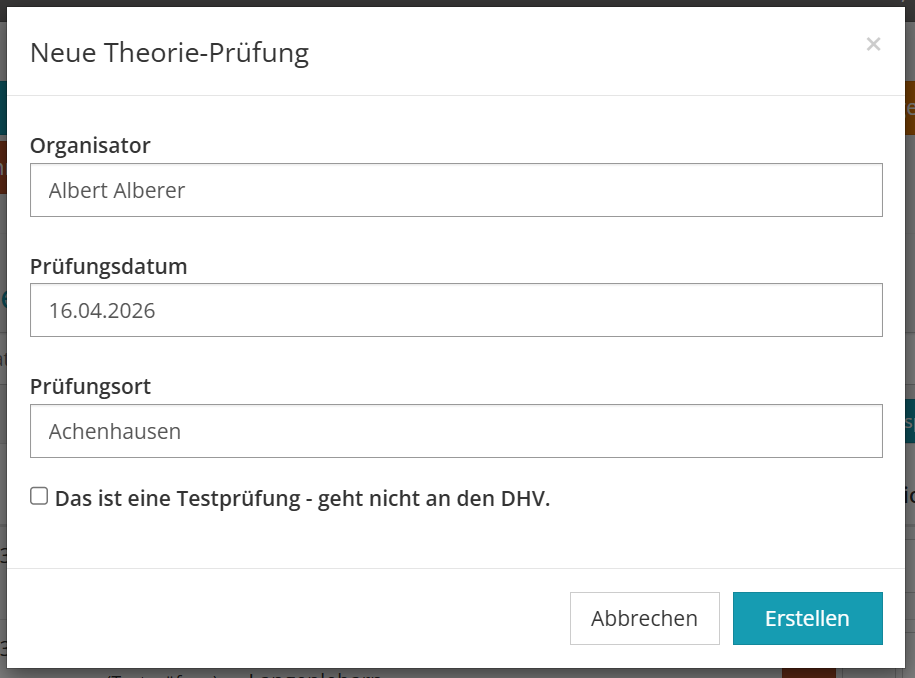The image size is (915, 678).
Task: Click the 'Das ist eine Testprüfung' label text
Action: pyautogui.click(x=302, y=498)
